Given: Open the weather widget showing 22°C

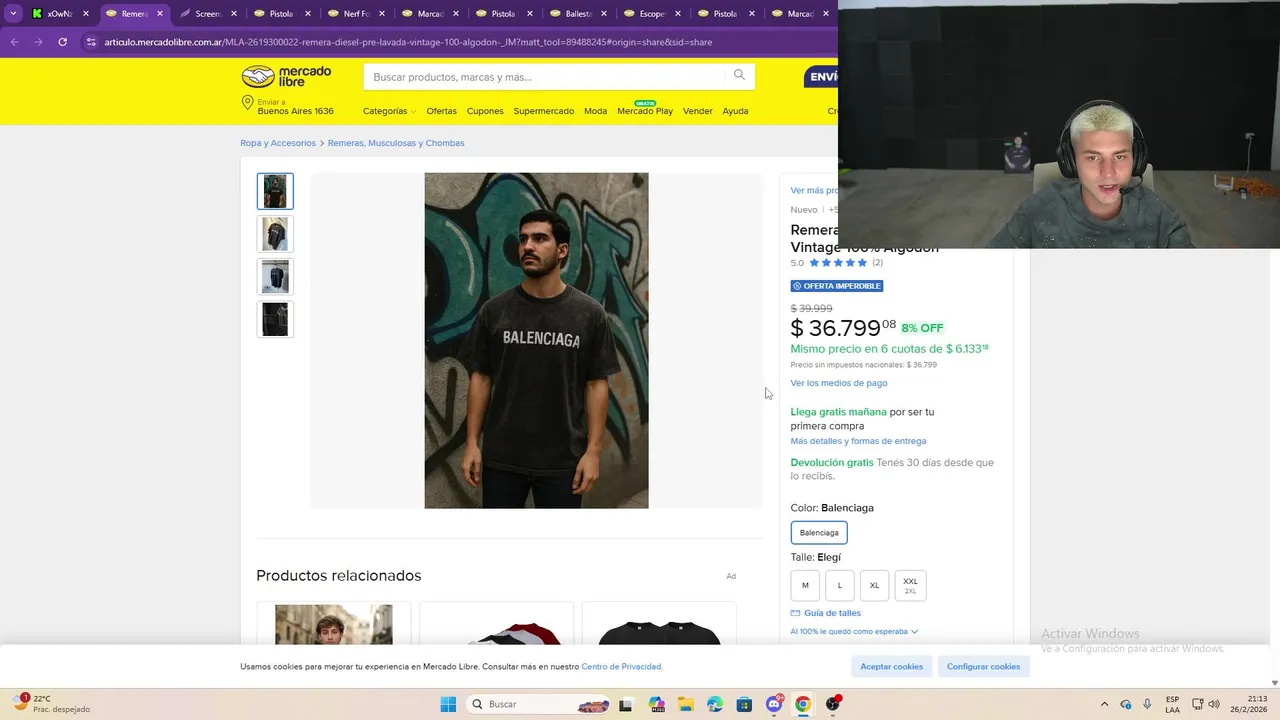Looking at the screenshot, I should (x=51, y=704).
